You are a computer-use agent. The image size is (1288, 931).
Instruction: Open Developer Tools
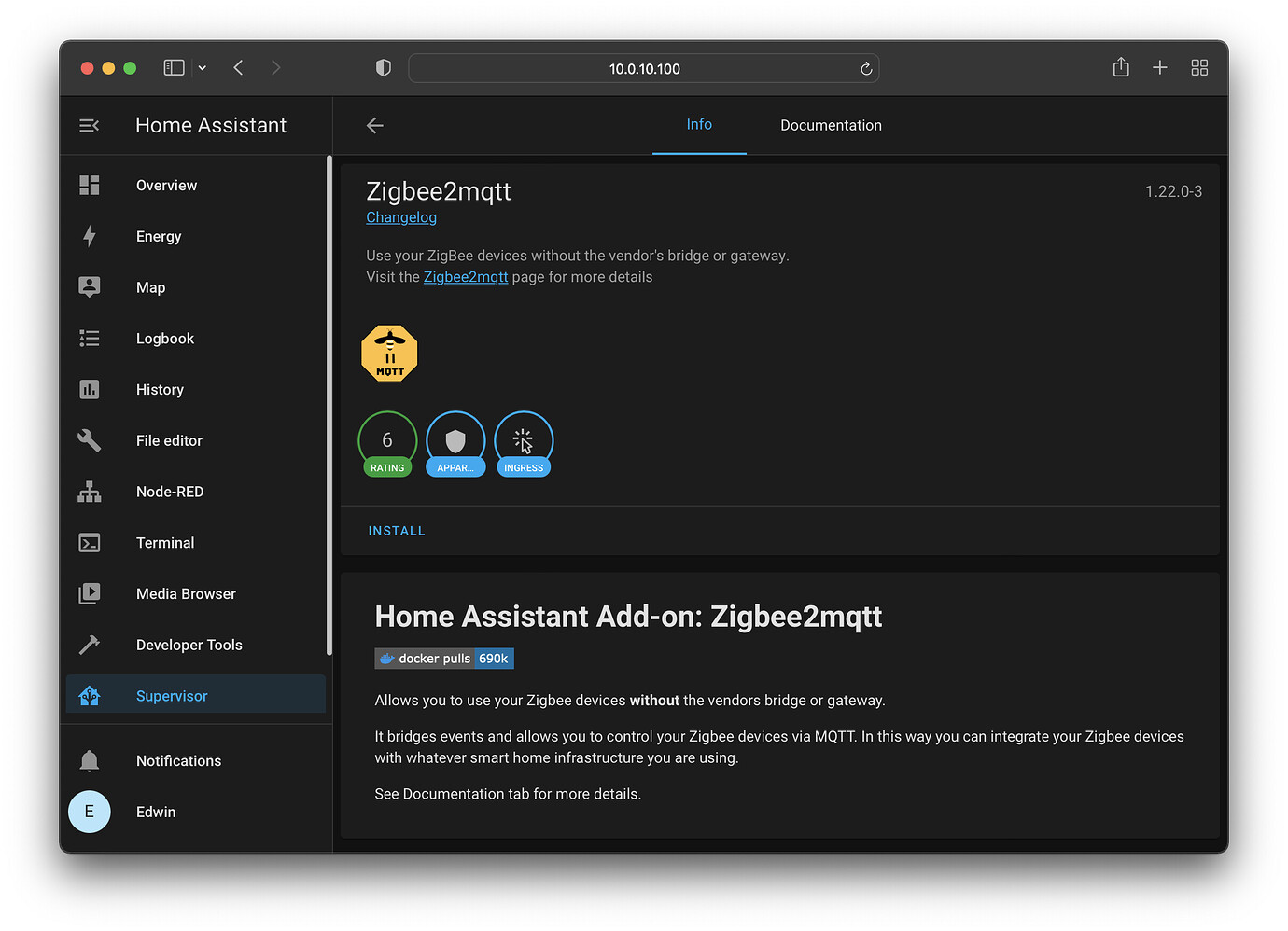point(189,645)
